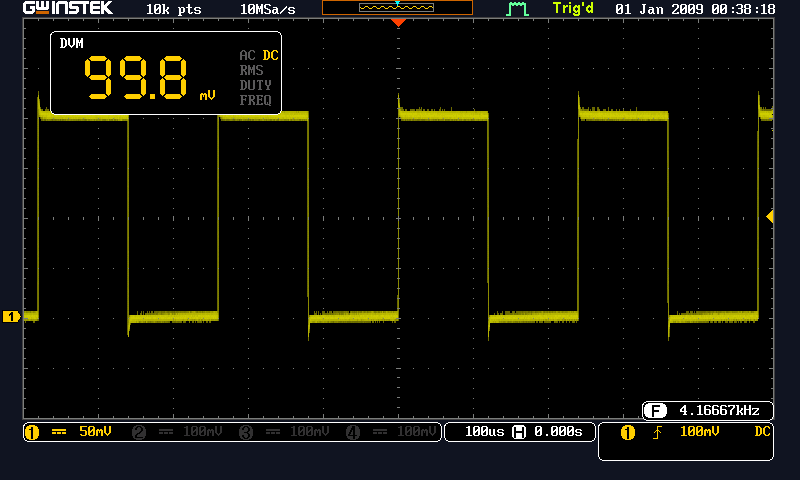This screenshot has width=800, height=480.
Task: Select RMS option in DVM panel
Action: [252, 70]
